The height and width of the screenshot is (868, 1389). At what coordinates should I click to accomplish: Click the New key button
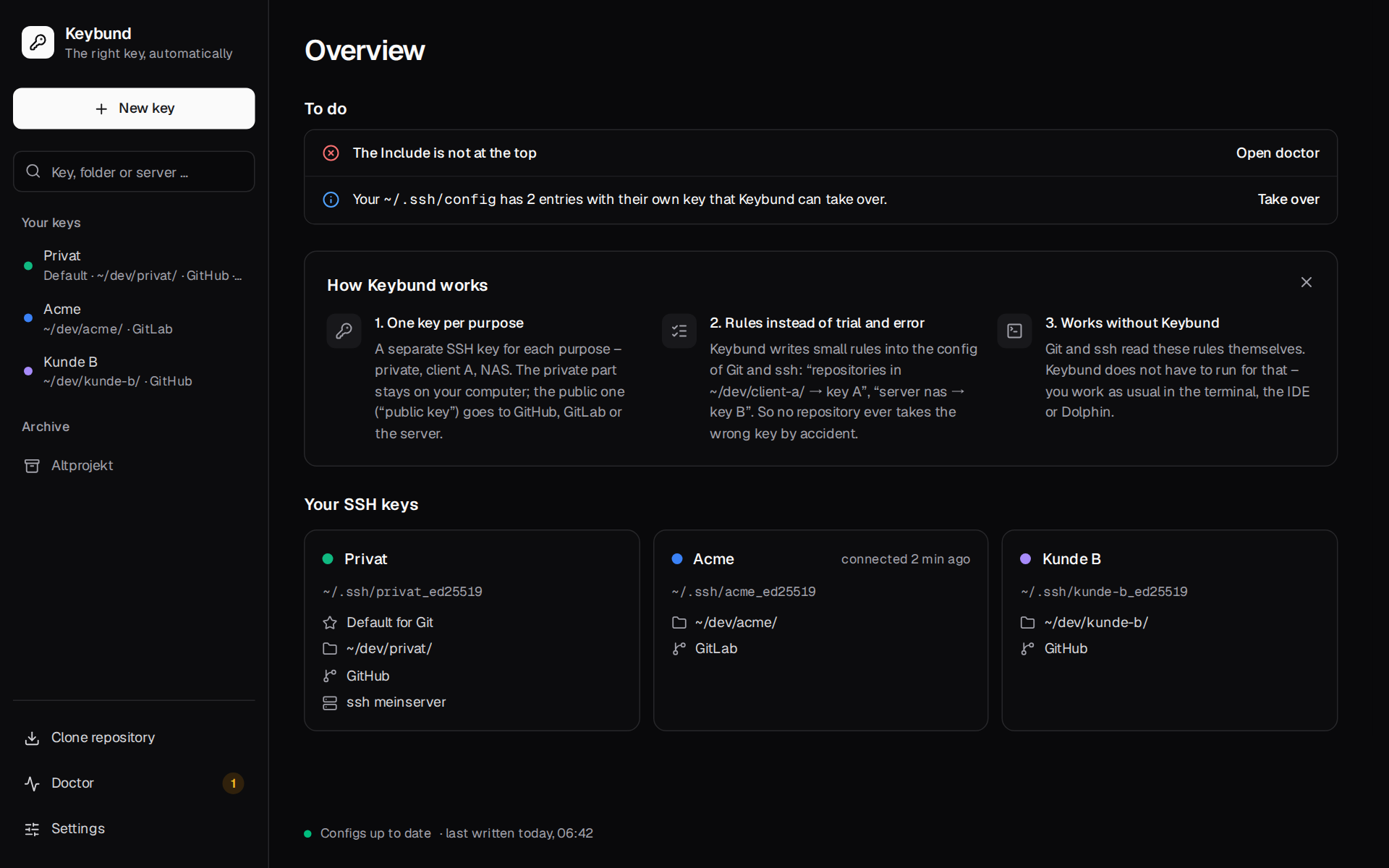(134, 109)
